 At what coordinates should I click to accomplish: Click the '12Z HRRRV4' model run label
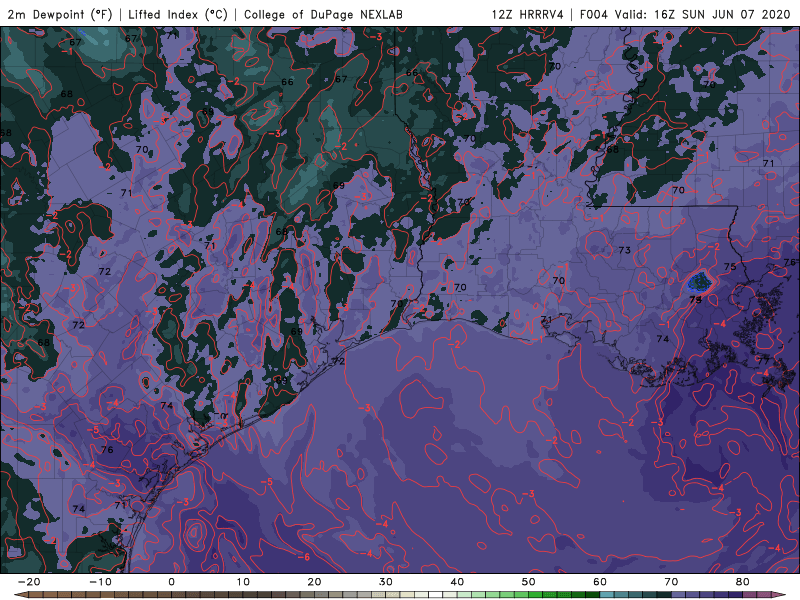528,14
